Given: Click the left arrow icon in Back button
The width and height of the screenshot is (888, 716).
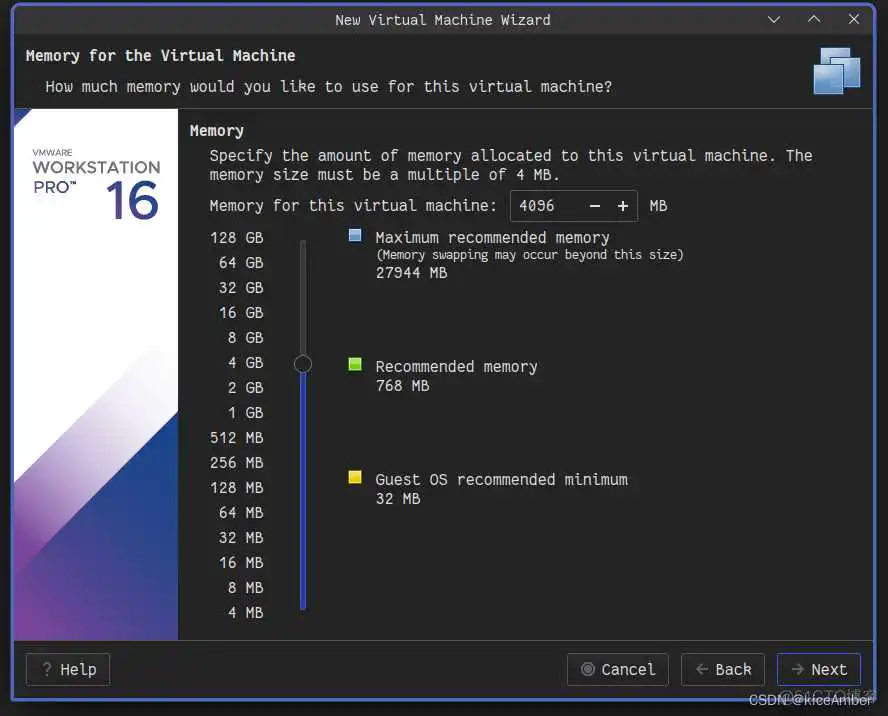Looking at the screenshot, I should pos(700,670).
